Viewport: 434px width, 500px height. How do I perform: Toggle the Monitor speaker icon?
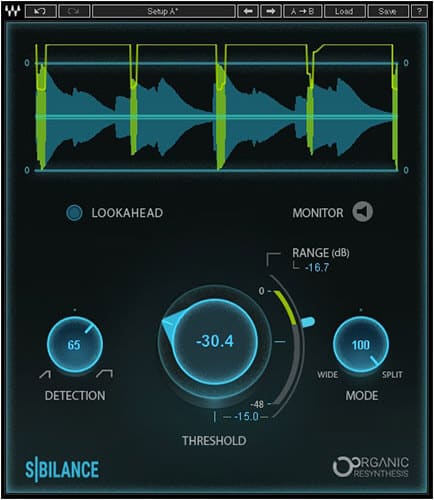point(363,212)
